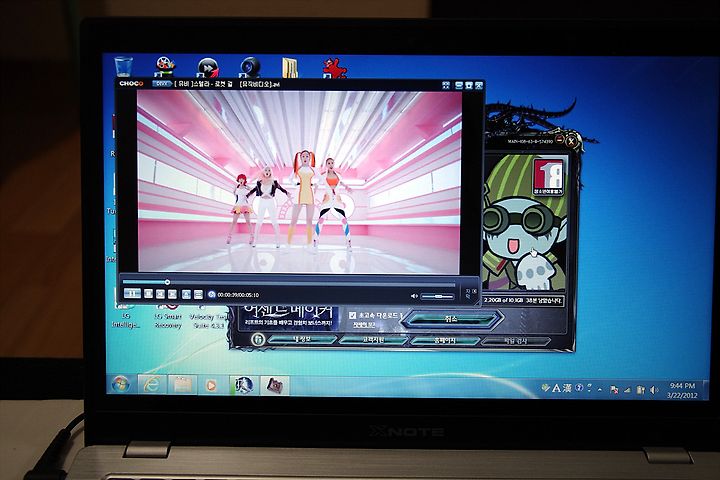Open language bar options arrow

click(x=589, y=389)
